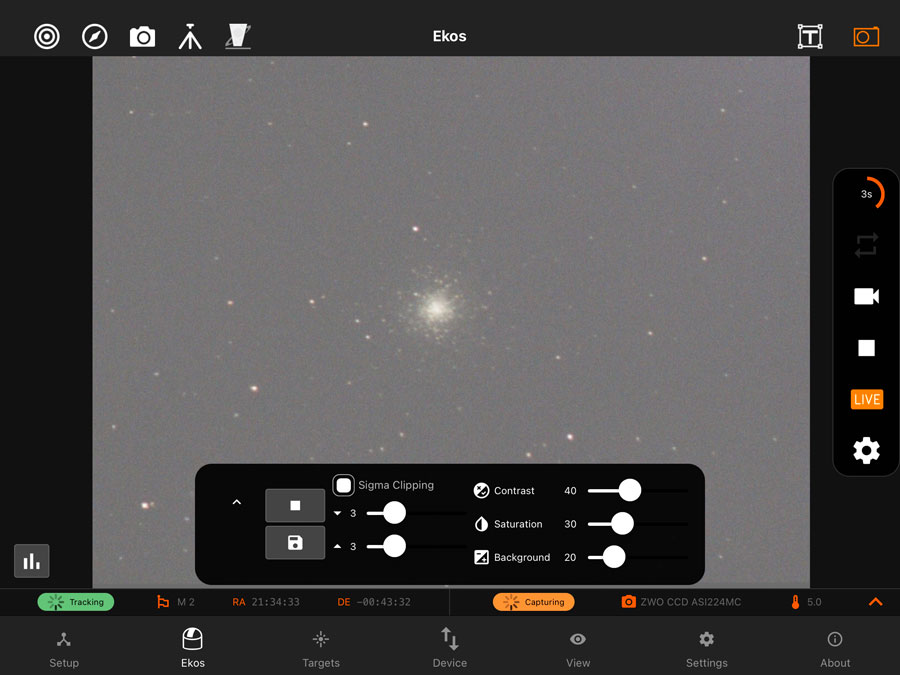Collapse the live stacking panel chevron
Screen dimensions: 900x675
pos(236,502)
